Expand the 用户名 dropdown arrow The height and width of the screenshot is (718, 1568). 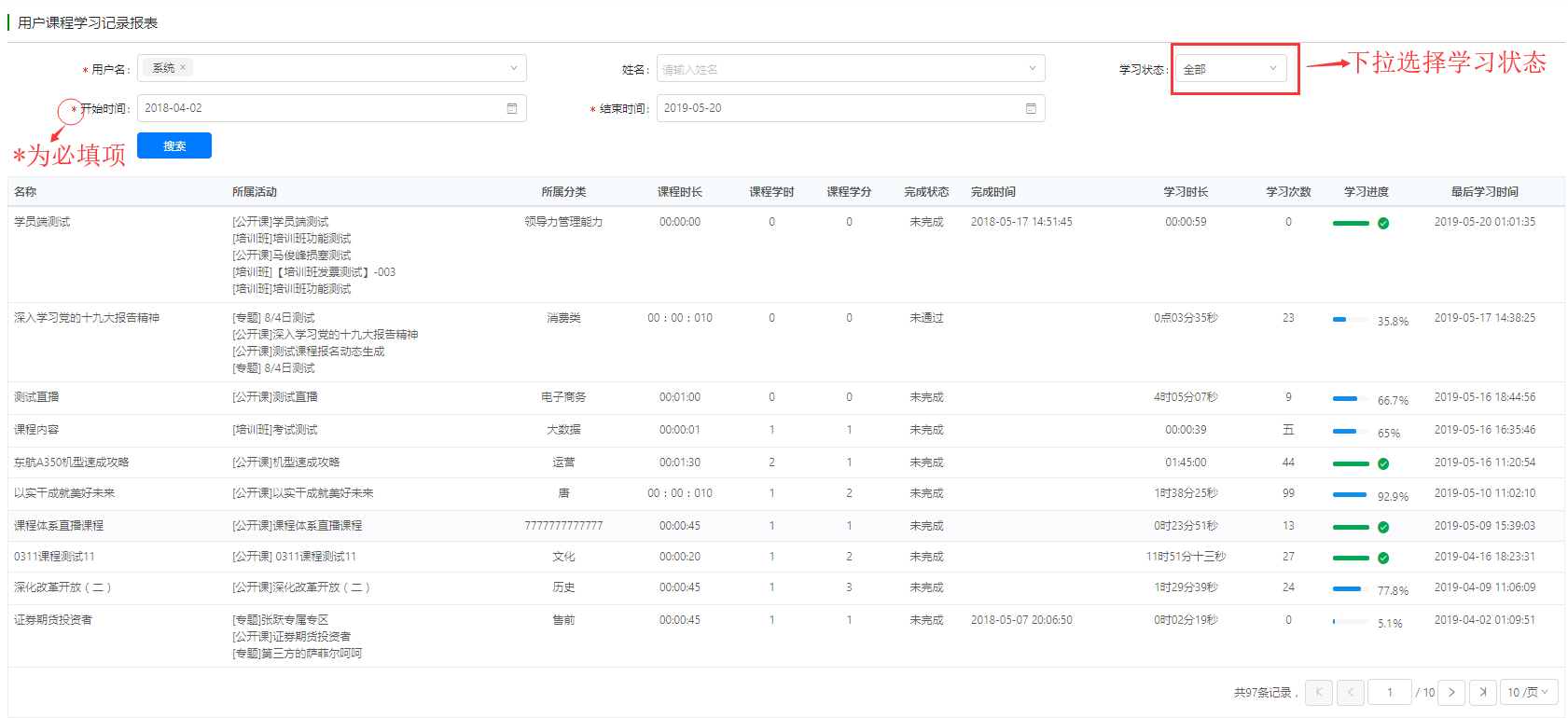coord(513,68)
